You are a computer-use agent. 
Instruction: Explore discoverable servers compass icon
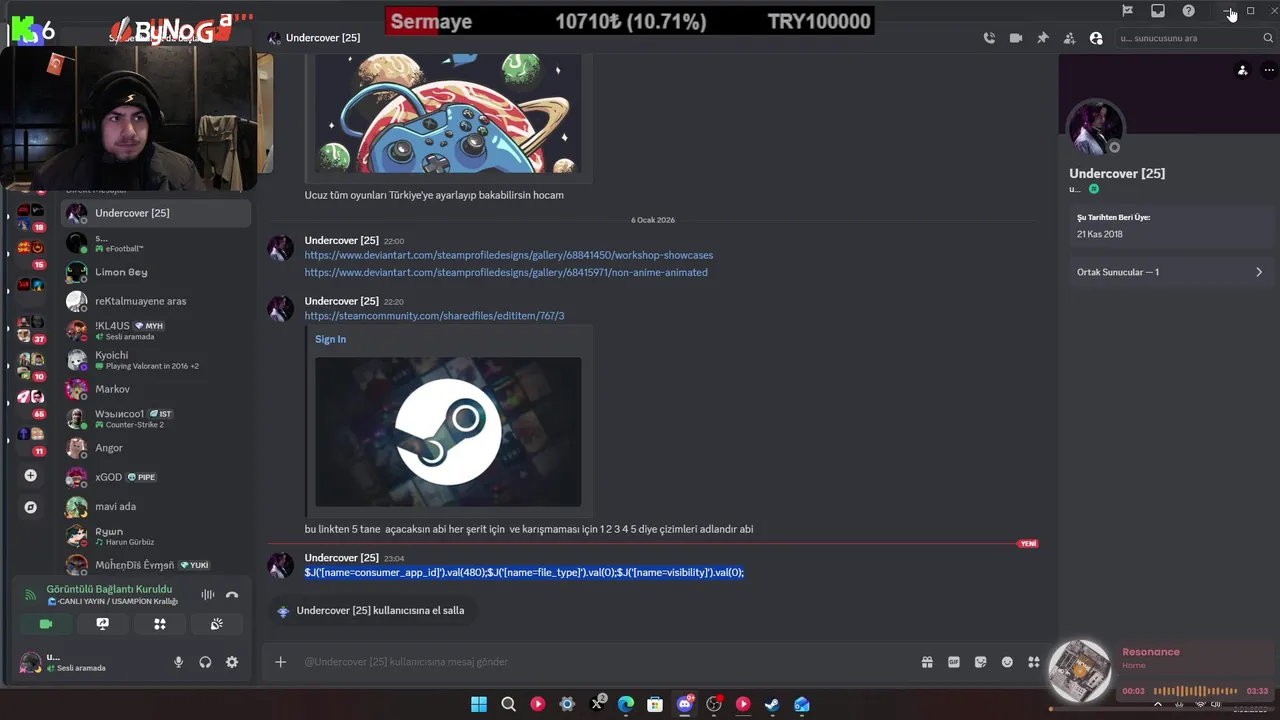coord(30,507)
